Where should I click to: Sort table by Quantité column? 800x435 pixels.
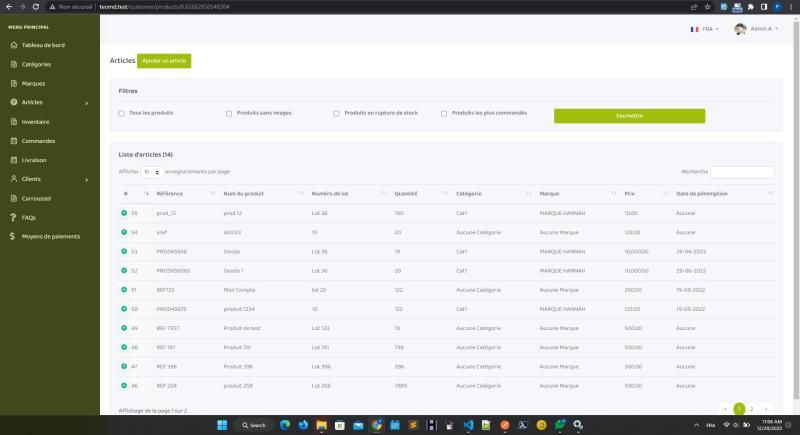pyautogui.click(x=421, y=194)
